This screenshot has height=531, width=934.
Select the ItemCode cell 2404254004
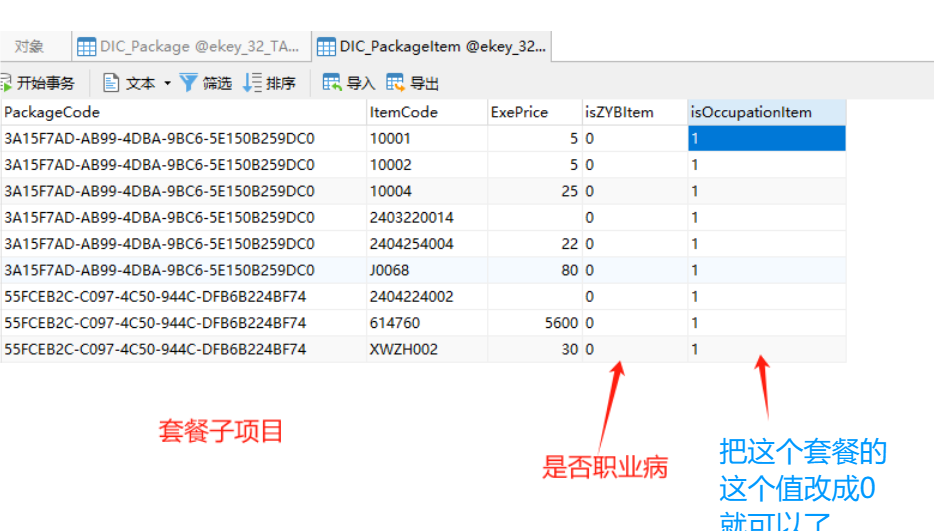pos(427,244)
